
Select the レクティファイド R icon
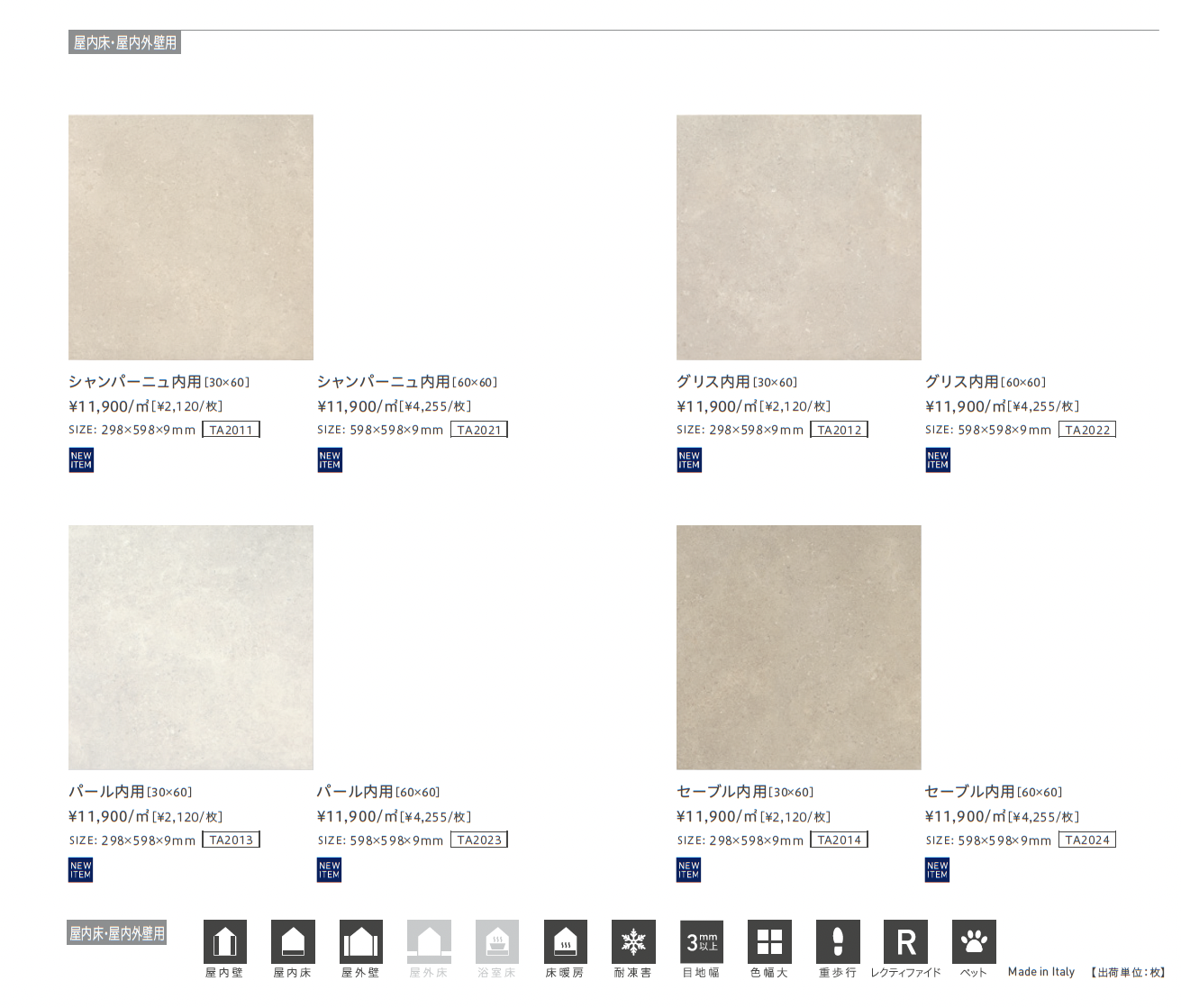905,941
